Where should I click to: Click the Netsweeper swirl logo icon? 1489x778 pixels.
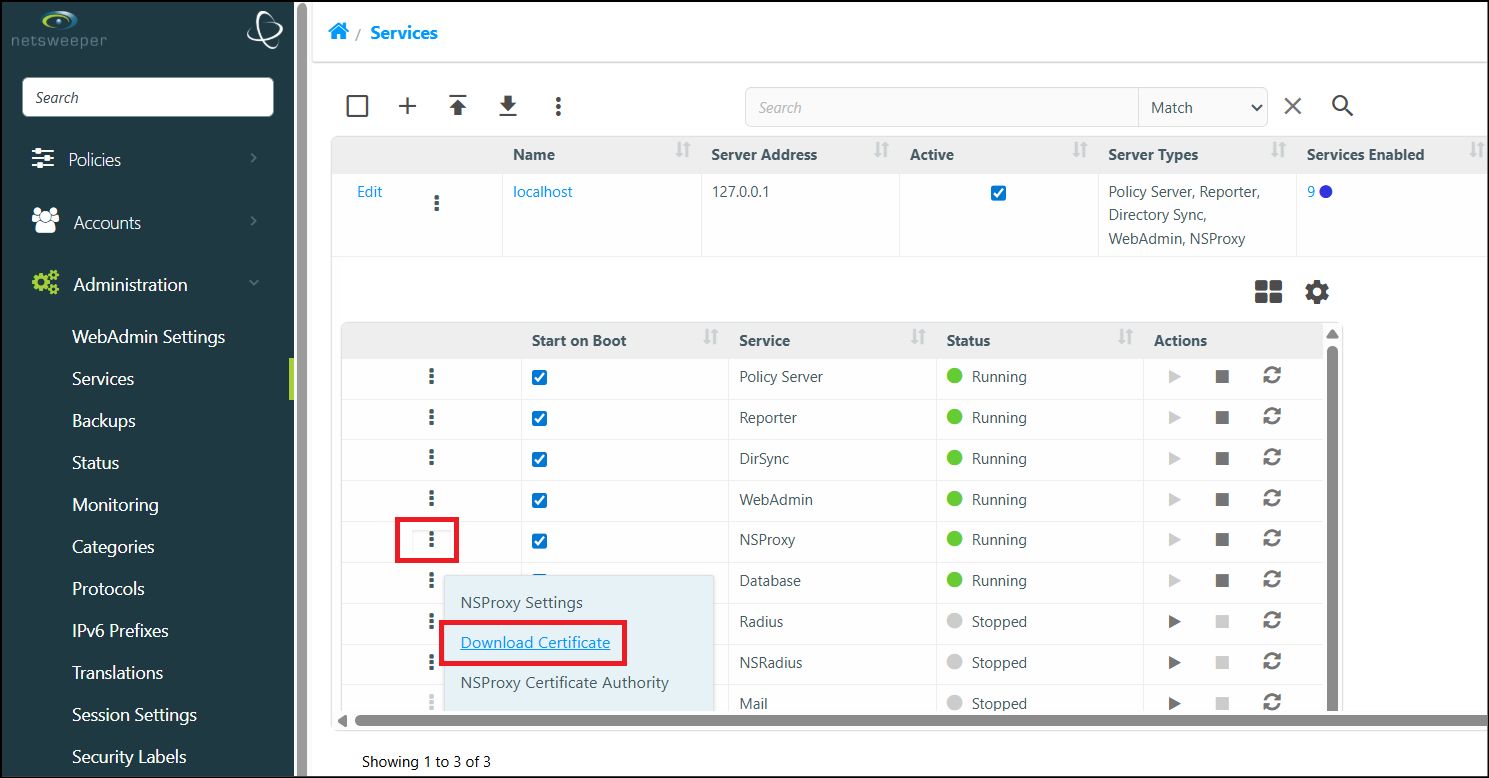(265, 30)
